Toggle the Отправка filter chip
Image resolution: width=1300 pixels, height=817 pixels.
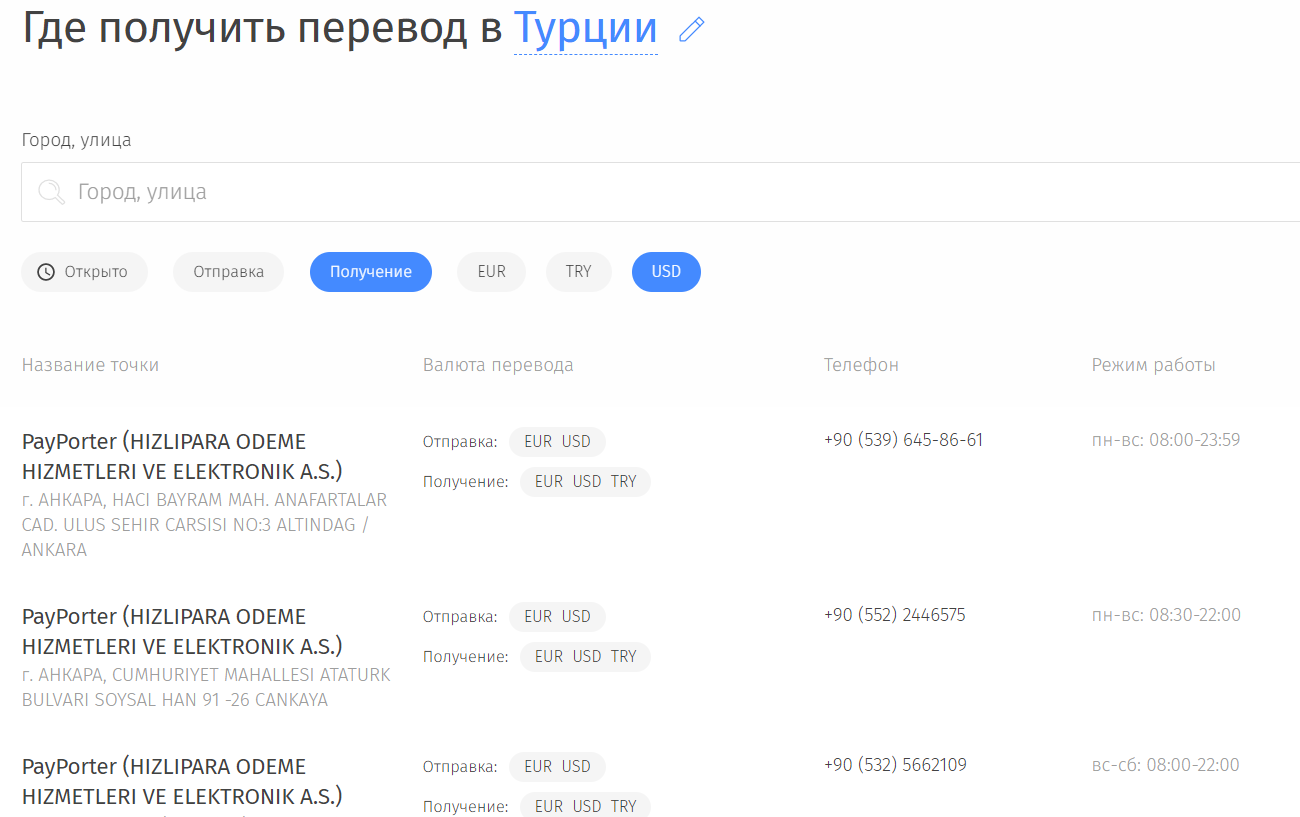(229, 272)
